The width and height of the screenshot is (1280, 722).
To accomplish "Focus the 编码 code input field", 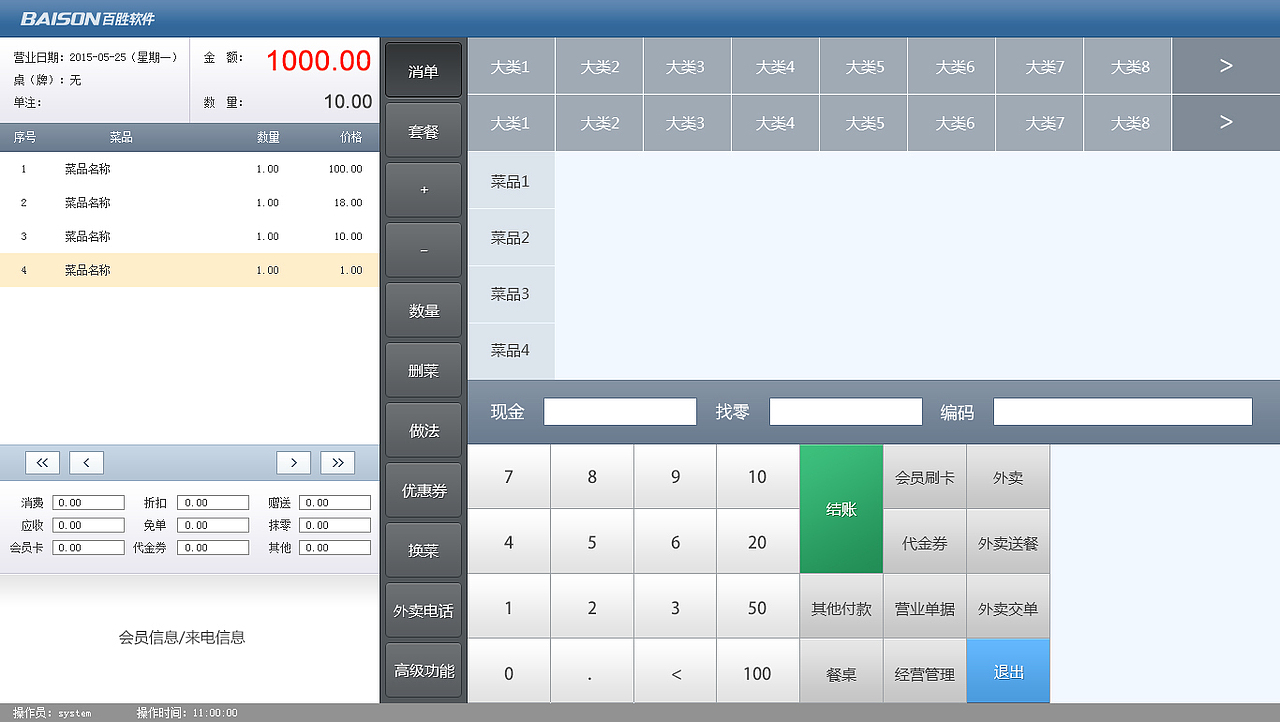I will point(1123,412).
